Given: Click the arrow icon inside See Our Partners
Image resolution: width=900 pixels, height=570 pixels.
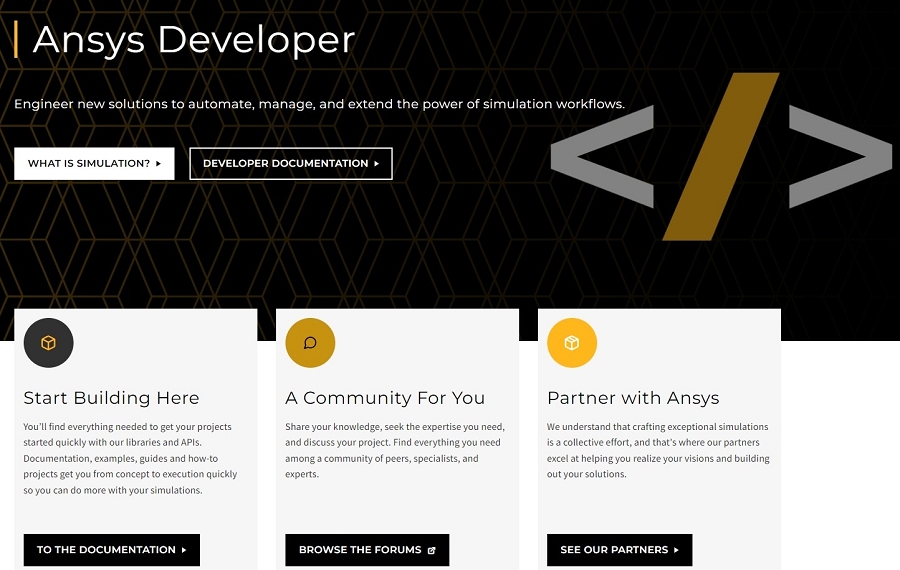Looking at the screenshot, I should [676, 550].
